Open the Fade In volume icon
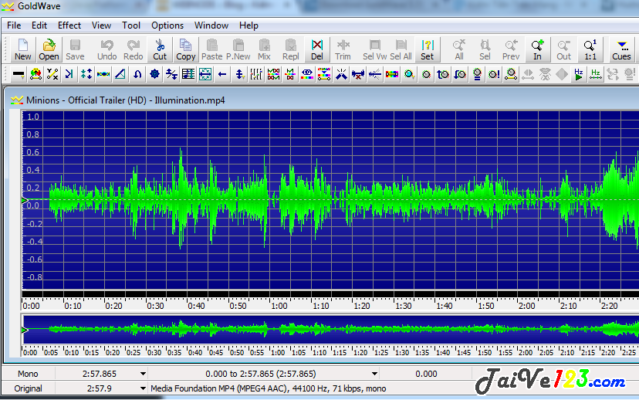The height and width of the screenshot is (400, 639). tap(443, 74)
